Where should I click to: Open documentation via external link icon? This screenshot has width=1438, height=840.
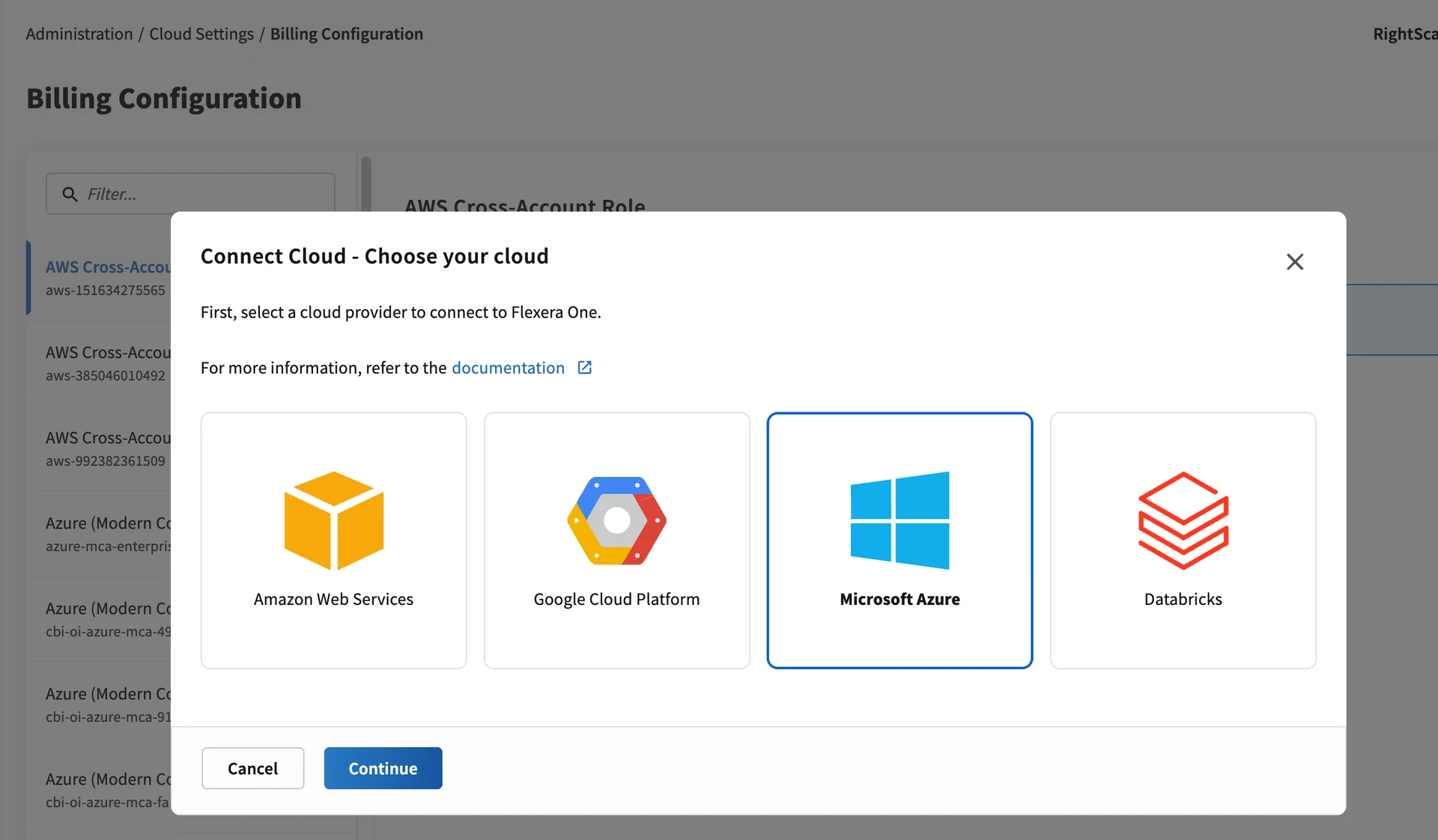[585, 368]
